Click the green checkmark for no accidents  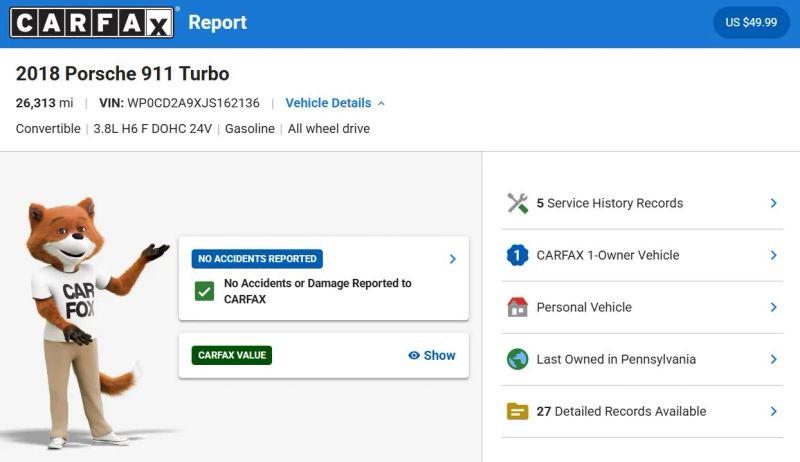[205, 291]
